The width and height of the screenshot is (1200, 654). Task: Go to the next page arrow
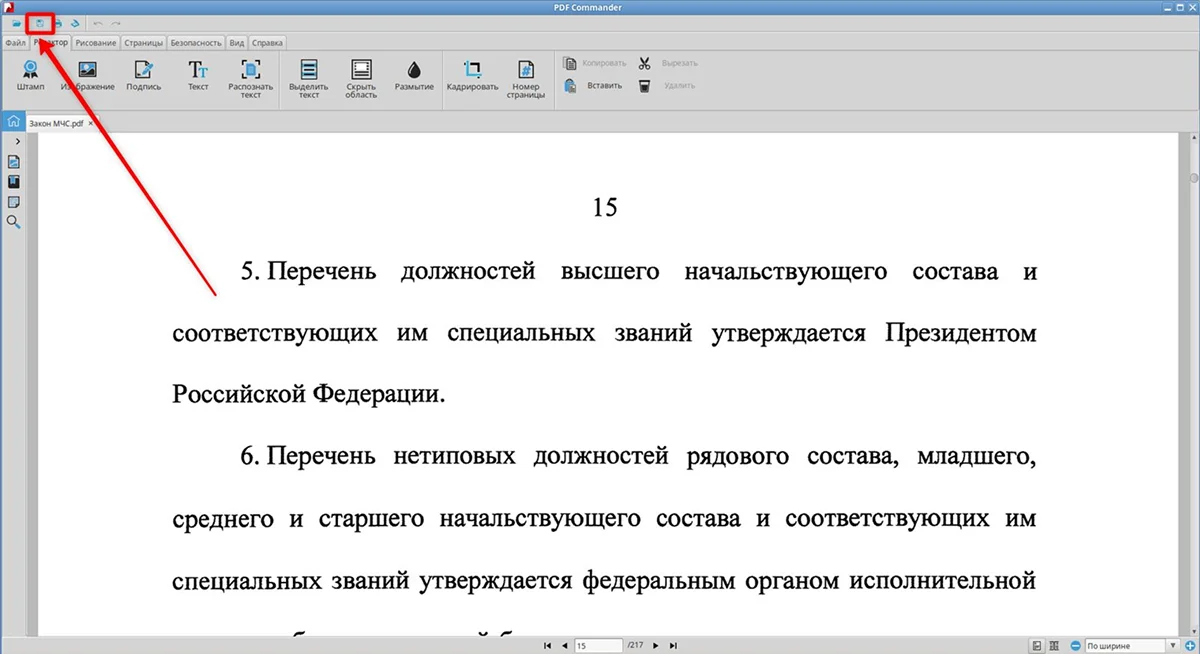(x=656, y=646)
